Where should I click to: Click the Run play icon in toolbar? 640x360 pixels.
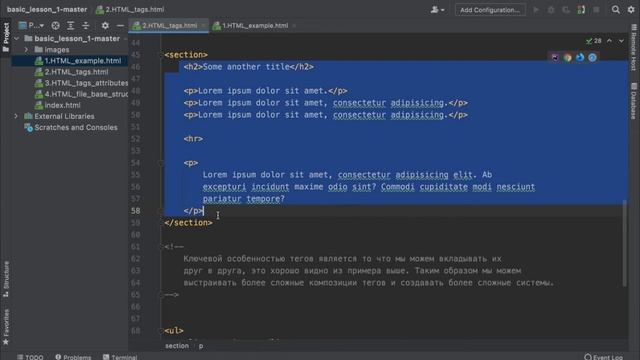(x=536, y=10)
